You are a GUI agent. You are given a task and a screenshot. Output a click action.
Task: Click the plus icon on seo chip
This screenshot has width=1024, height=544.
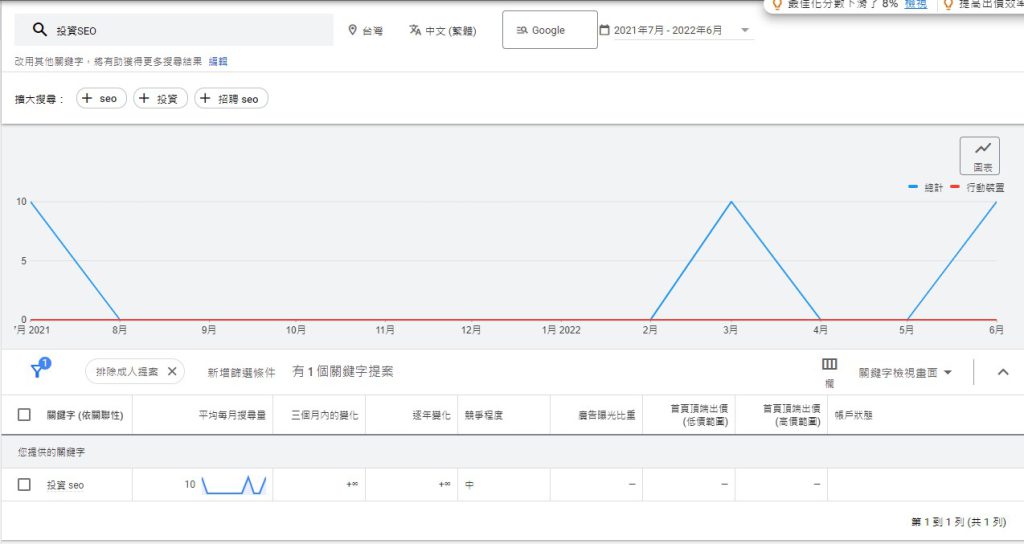[87, 99]
